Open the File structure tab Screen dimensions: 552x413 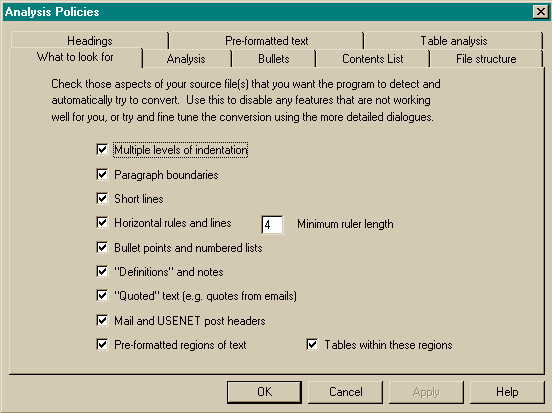point(486,59)
